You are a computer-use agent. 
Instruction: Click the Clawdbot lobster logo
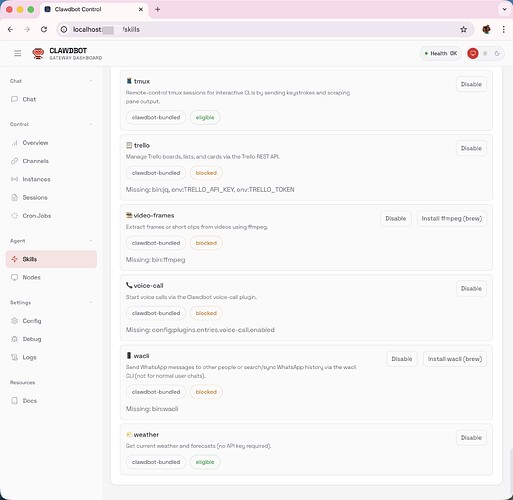(38, 53)
